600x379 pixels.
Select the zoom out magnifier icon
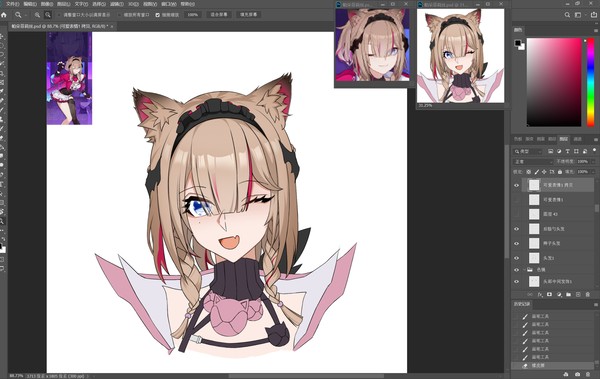(x=48, y=15)
